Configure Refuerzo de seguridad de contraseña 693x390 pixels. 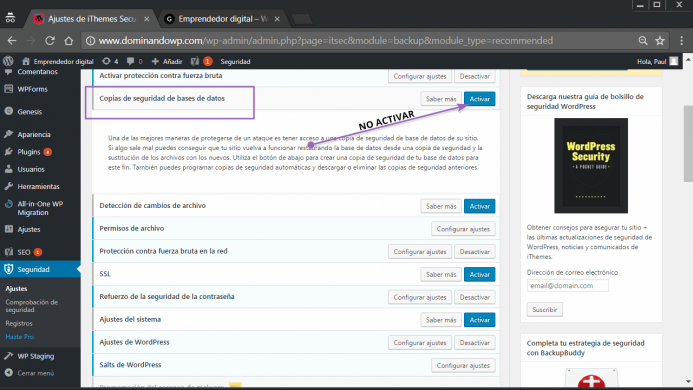(420, 297)
